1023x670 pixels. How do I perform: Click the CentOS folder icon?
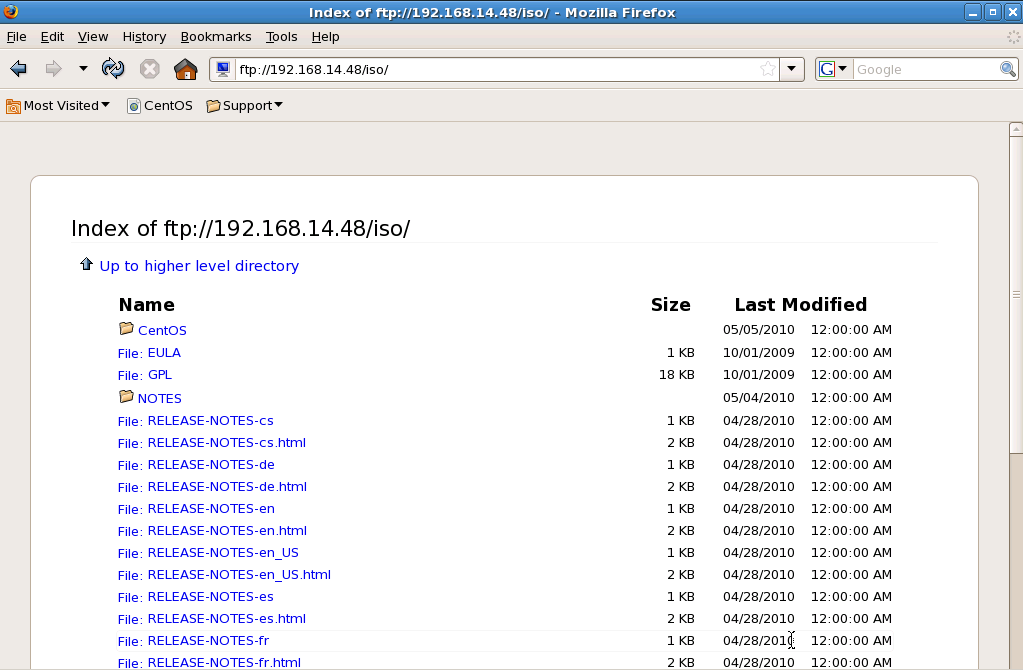pyautogui.click(x=126, y=328)
